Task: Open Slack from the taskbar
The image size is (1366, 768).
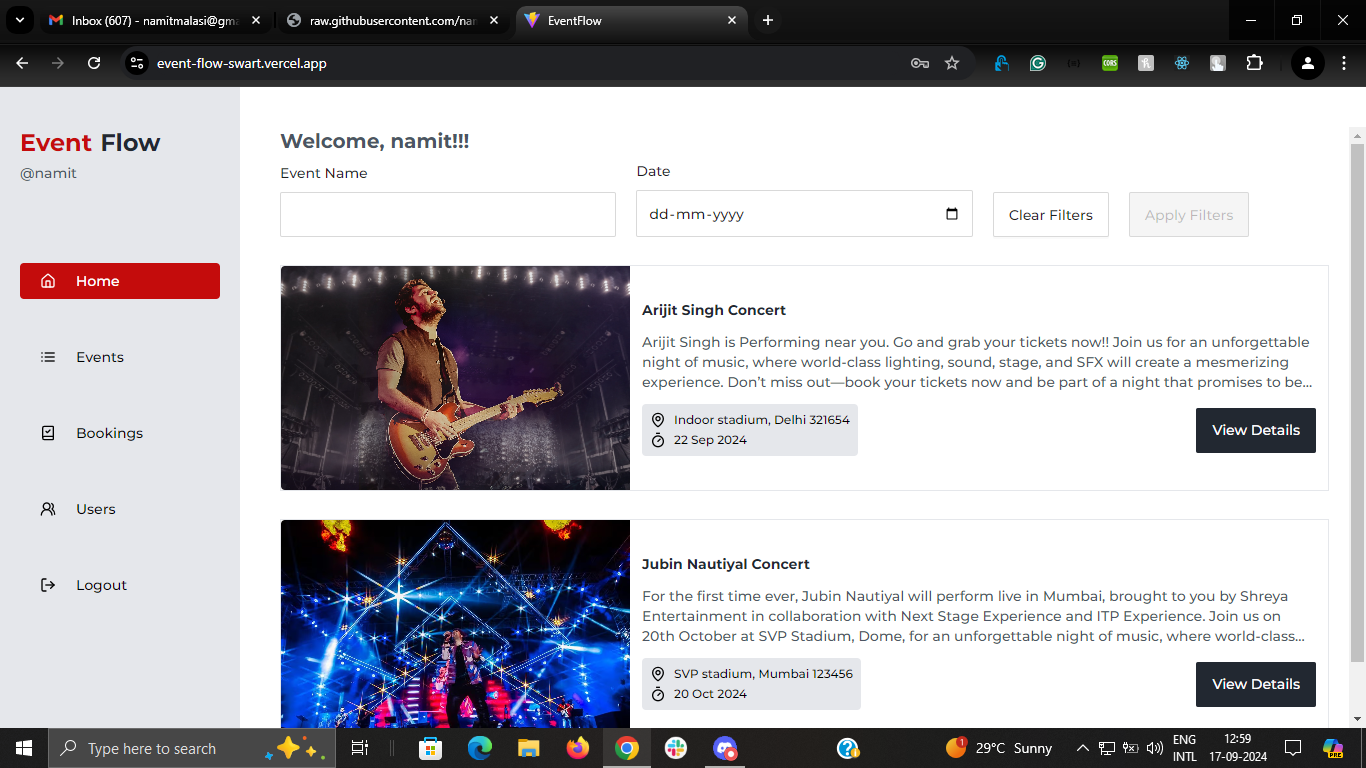Action: tap(676, 748)
